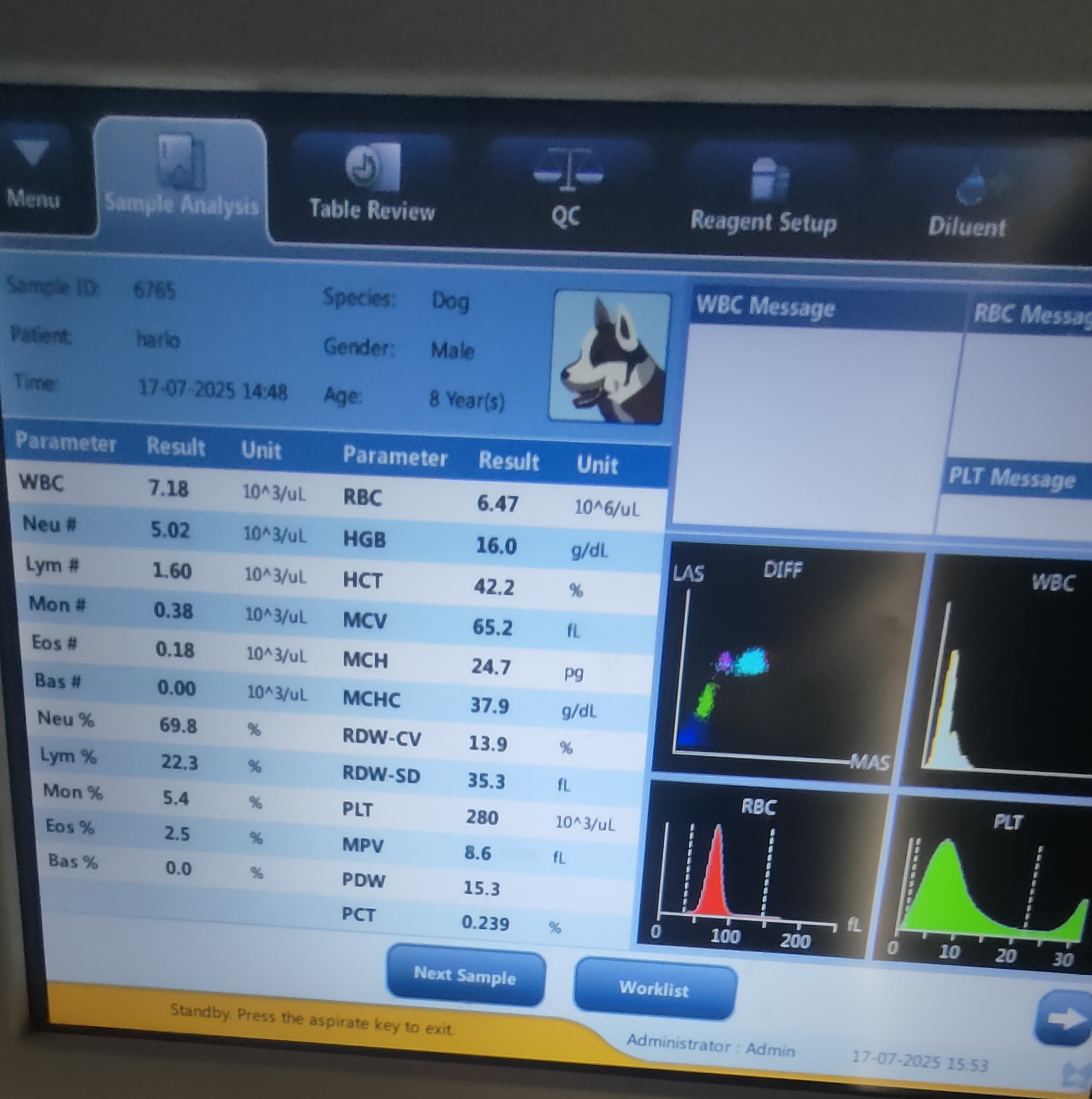Click the Species field showing Dog
The image size is (1092, 1099).
450,301
